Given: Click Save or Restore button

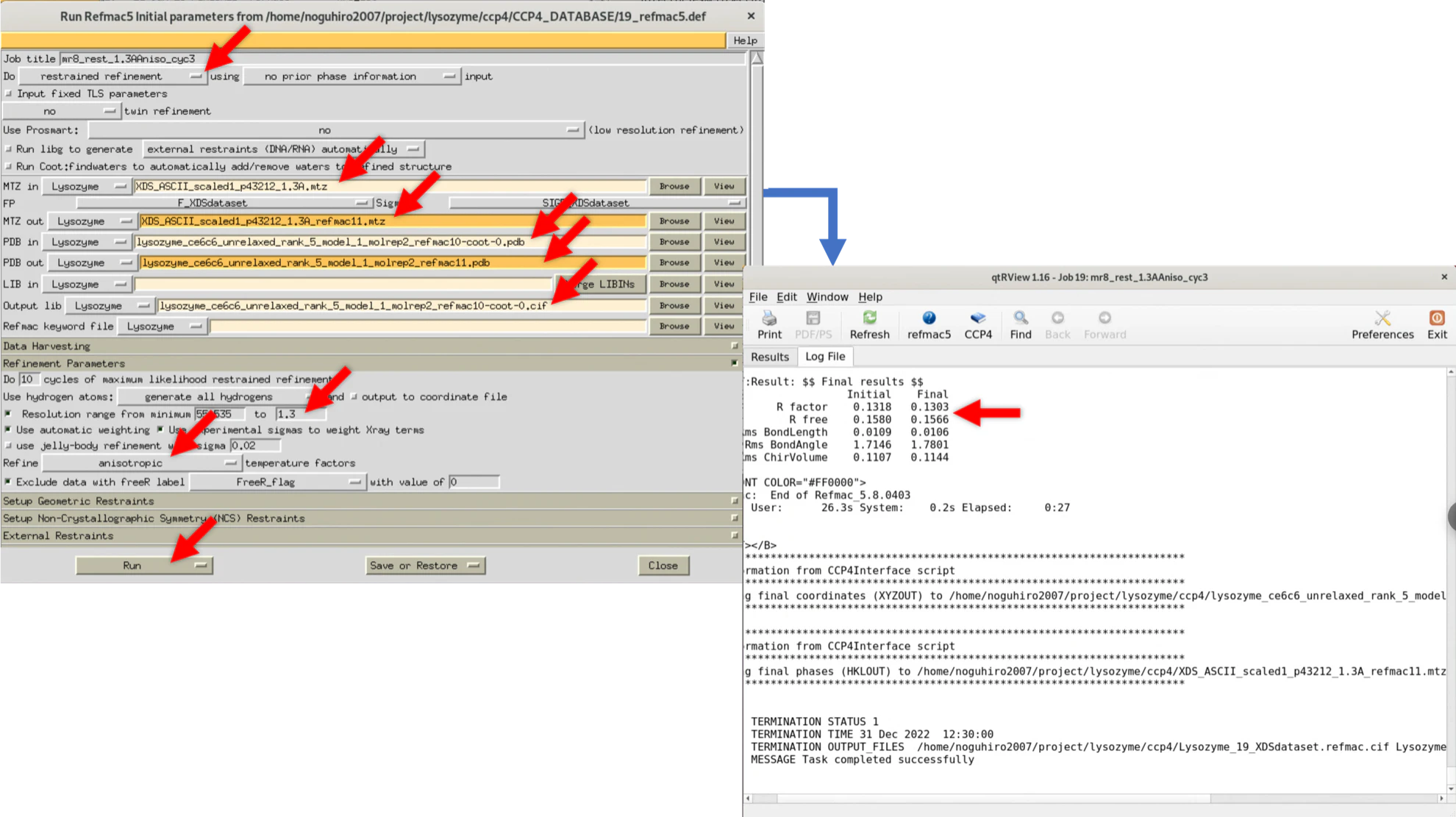Looking at the screenshot, I should coord(425,565).
